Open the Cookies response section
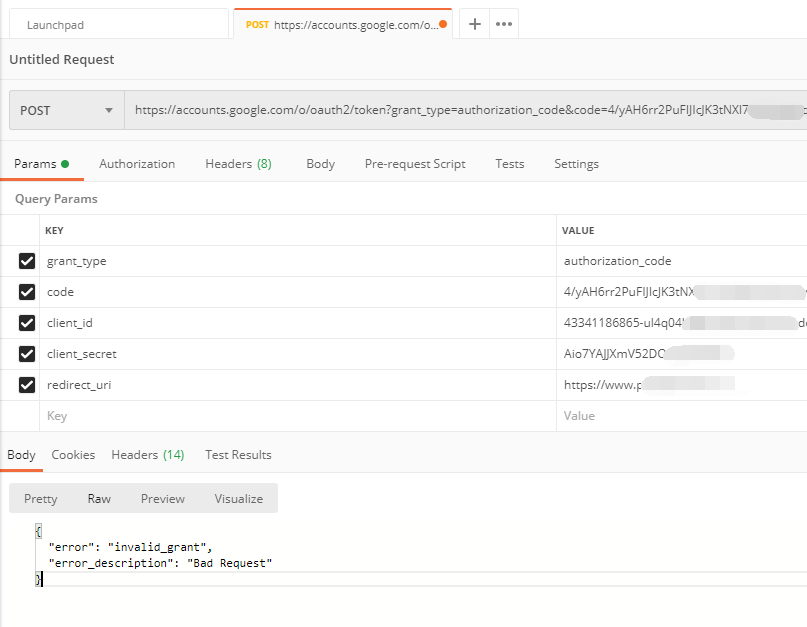Screen dimensions: 807x627 (73, 454)
